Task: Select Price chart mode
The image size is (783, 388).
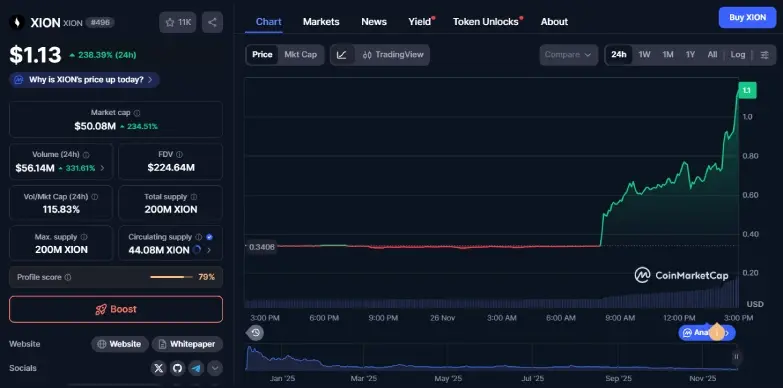Action: coord(262,55)
